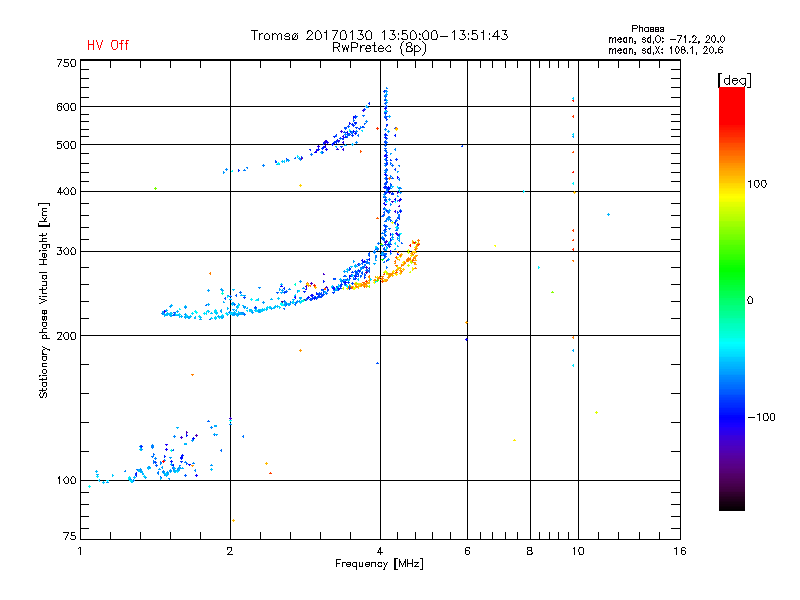The width and height of the screenshot is (800, 600).
Task: Click the "RwPretec (8p)" subtitle label
Action: [379, 47]
